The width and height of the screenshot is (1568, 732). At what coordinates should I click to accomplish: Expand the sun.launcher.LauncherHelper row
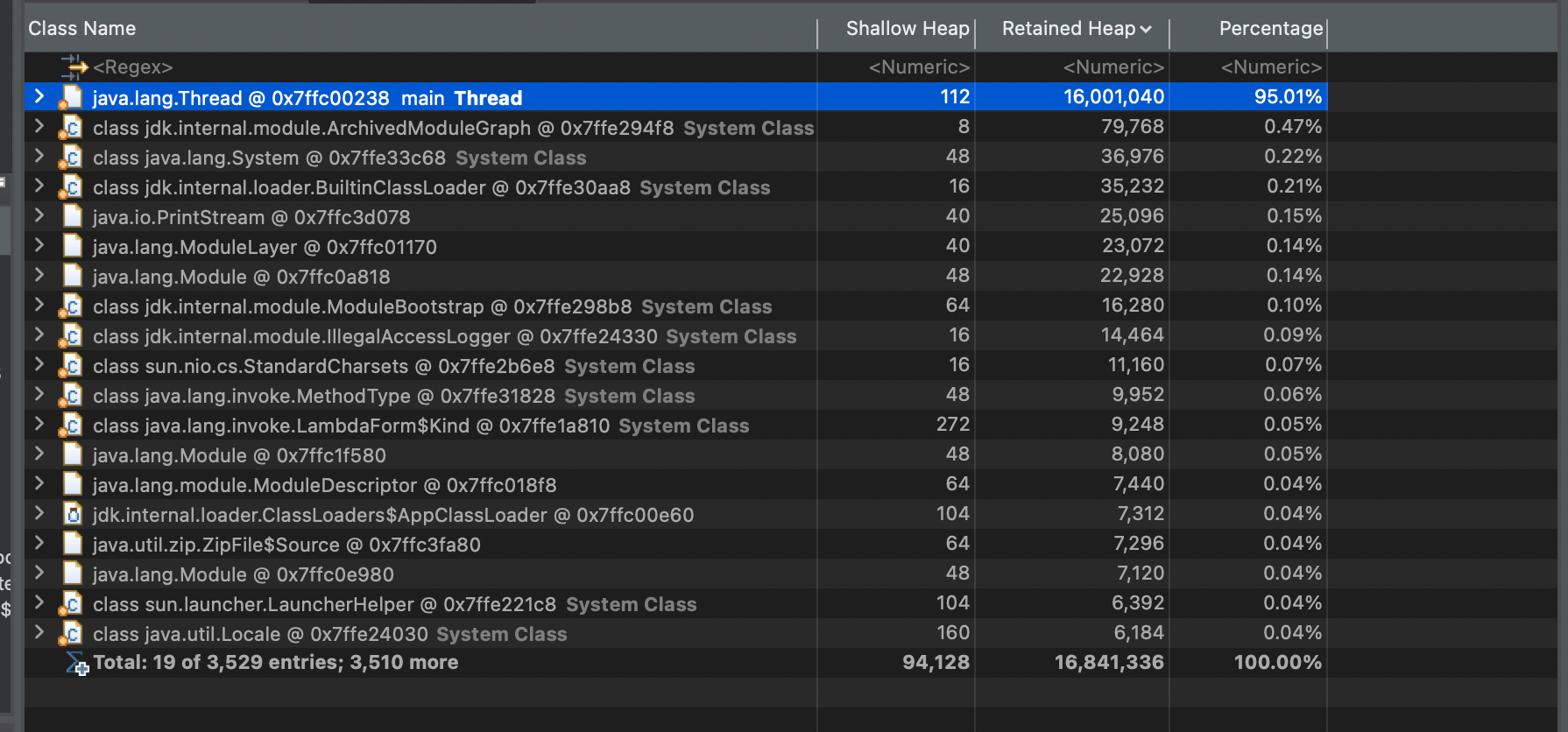point(39,603)
